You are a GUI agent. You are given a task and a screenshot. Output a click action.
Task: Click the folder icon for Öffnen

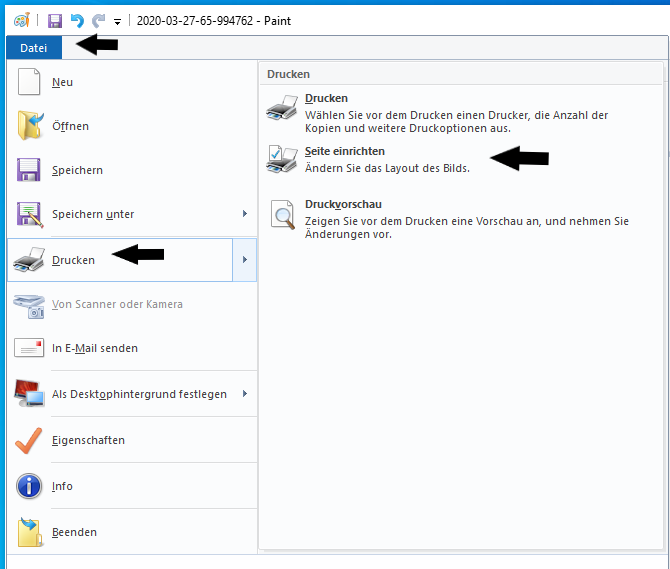point(30,126)
